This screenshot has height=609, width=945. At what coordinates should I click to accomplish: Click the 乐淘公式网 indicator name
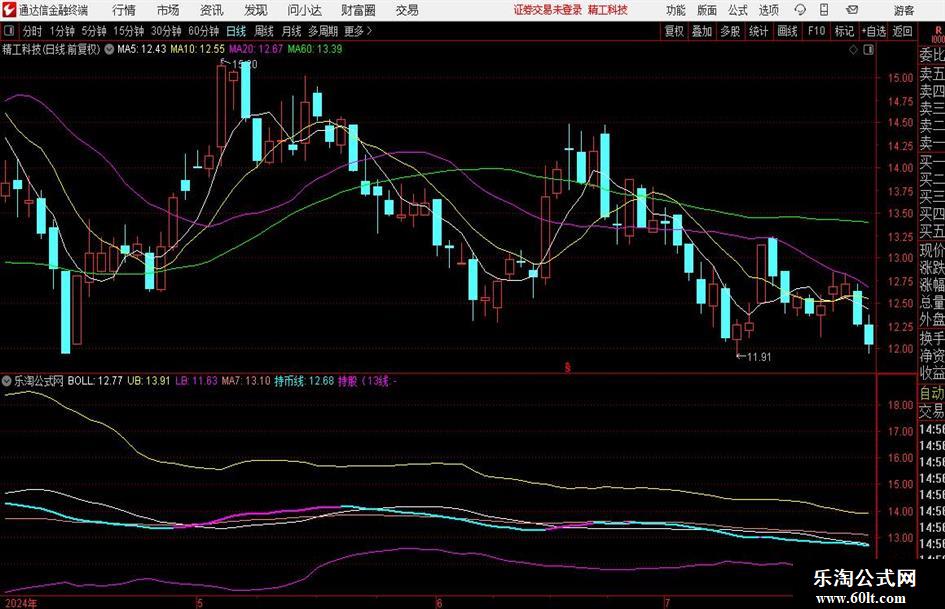point(39,381)
